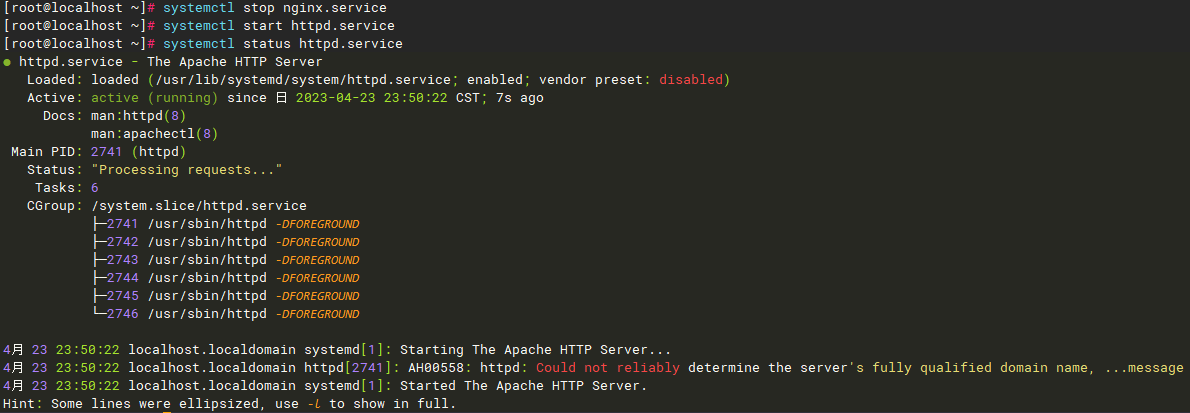Click the green status dot beside httpd.service
Image resolution: width=1190 pixels, height=413 pixels.
coord(8,62)
